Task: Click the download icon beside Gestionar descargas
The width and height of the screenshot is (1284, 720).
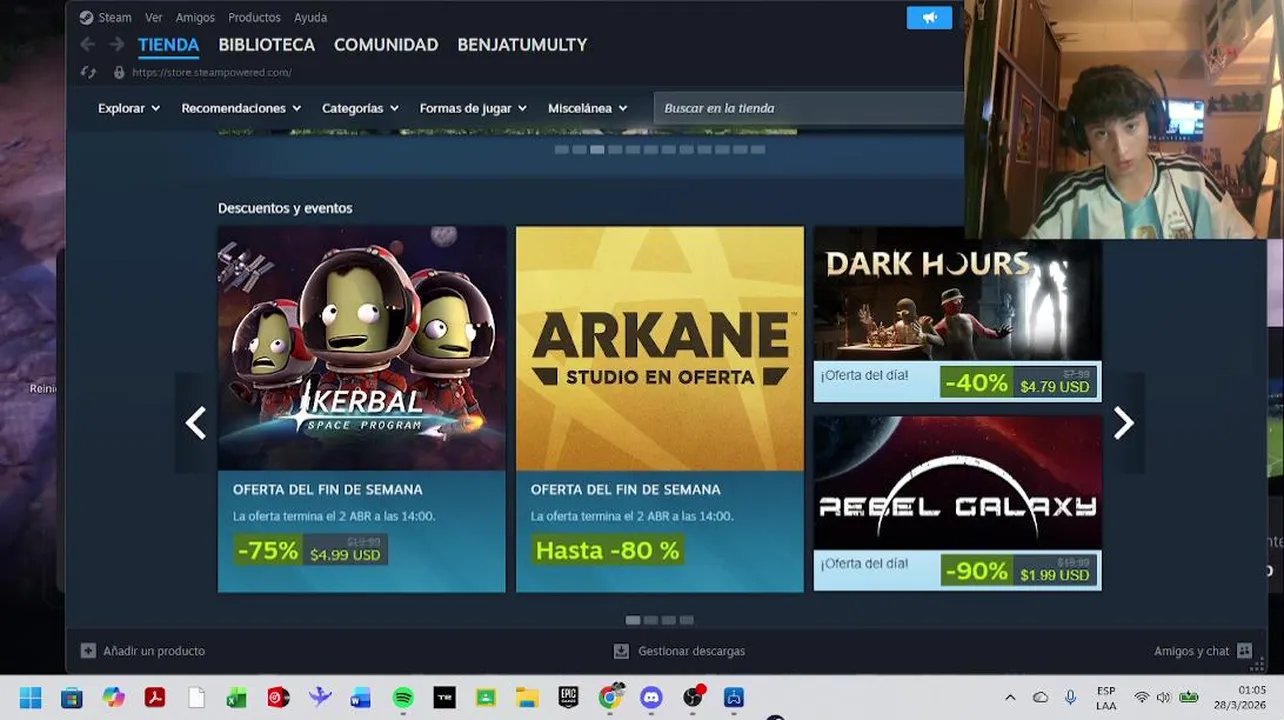Action: 621,651
